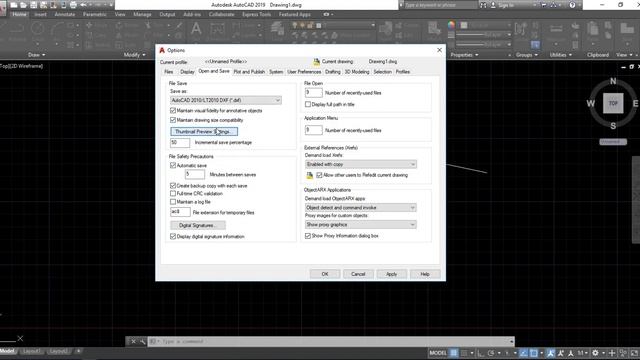Switch to the Drafting tab
640x360 pixels.
[333, 72]
